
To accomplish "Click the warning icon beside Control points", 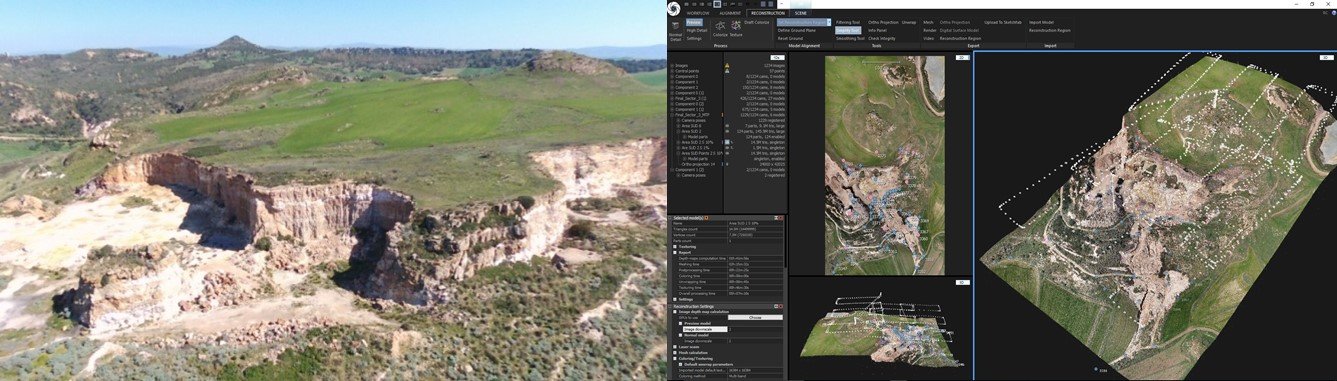I will tap(727, 71).
